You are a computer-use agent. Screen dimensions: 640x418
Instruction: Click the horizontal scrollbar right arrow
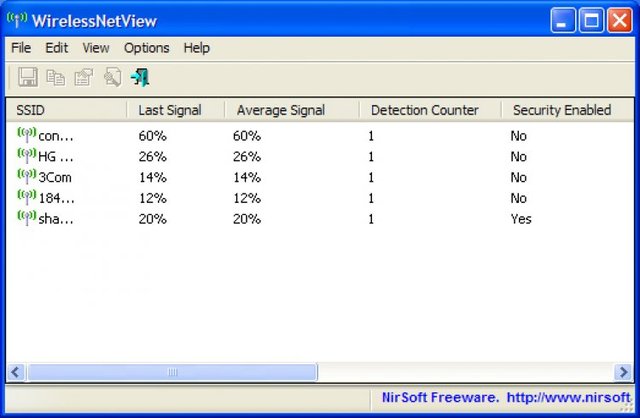tap(623, 372)
